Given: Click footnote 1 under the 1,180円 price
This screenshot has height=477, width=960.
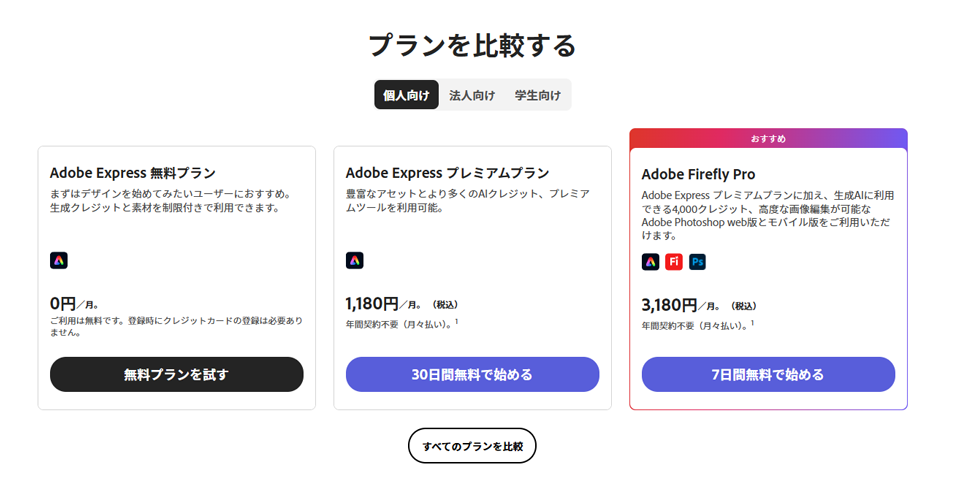Looking at the screenshot, I should pyautogui.click(x=457, y=322).
